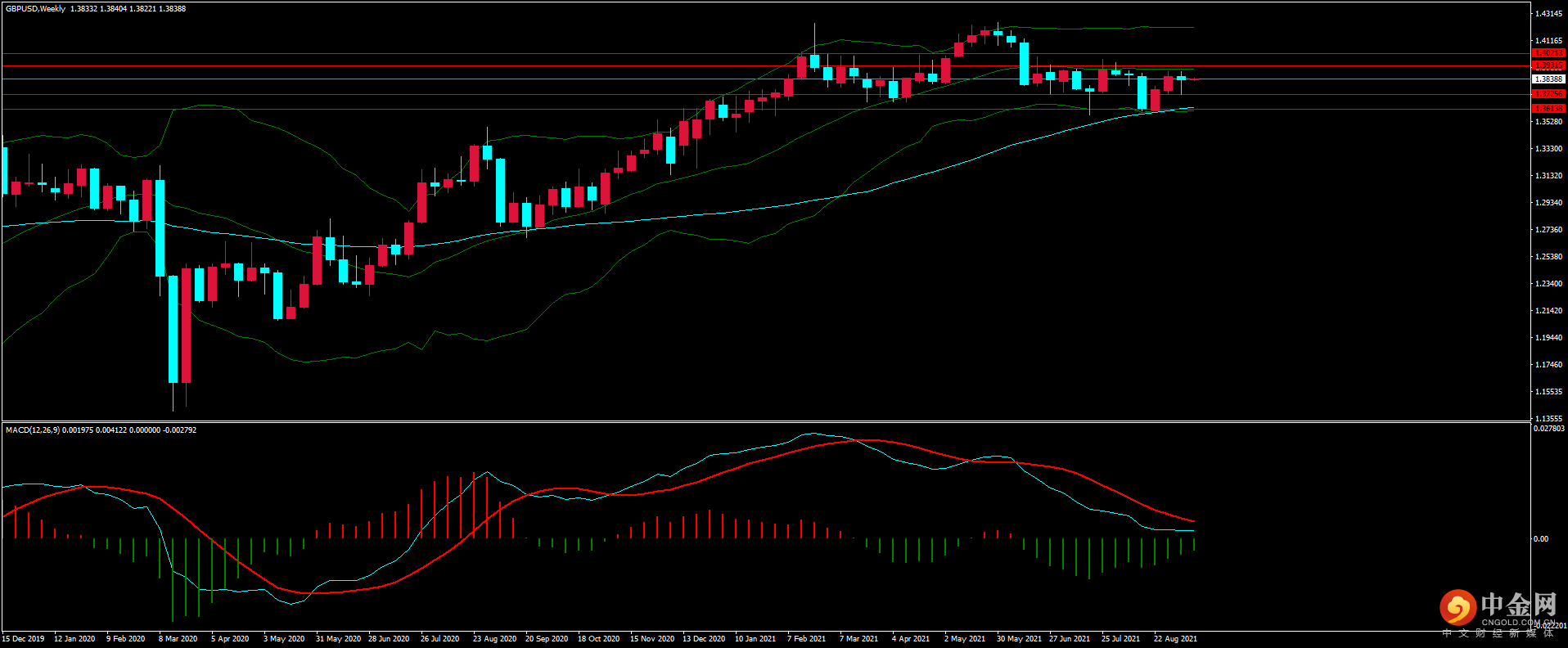The width and height of the screenshot is (1568, 648).
Task: Click the 7 Mar 2021 date label
Action: [x=859, y=639]
